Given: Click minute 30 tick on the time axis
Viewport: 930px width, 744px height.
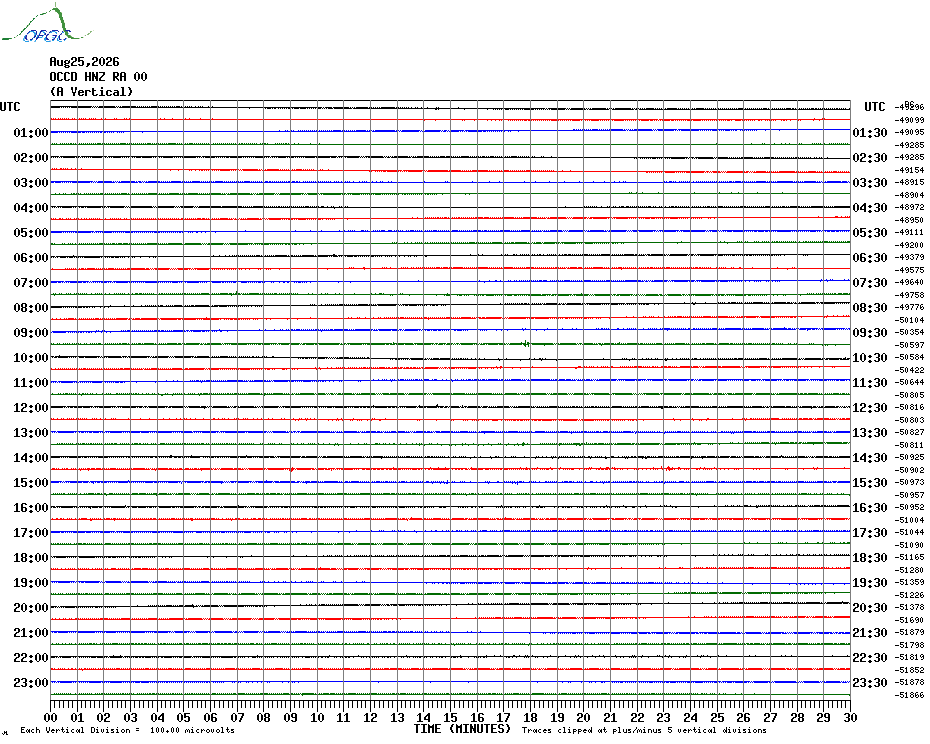Looking at the screenshot, I should (850, 717).
